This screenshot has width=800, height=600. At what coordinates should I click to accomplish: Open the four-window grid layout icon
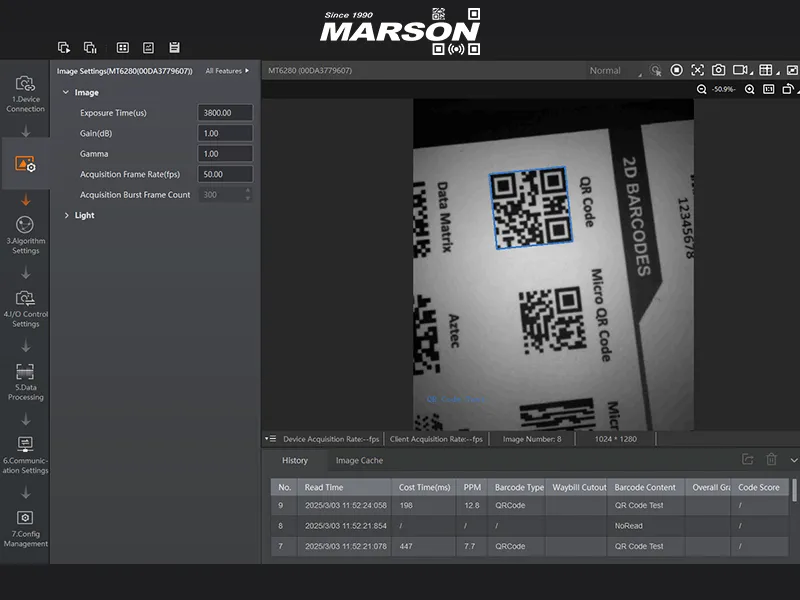(122, 47)
